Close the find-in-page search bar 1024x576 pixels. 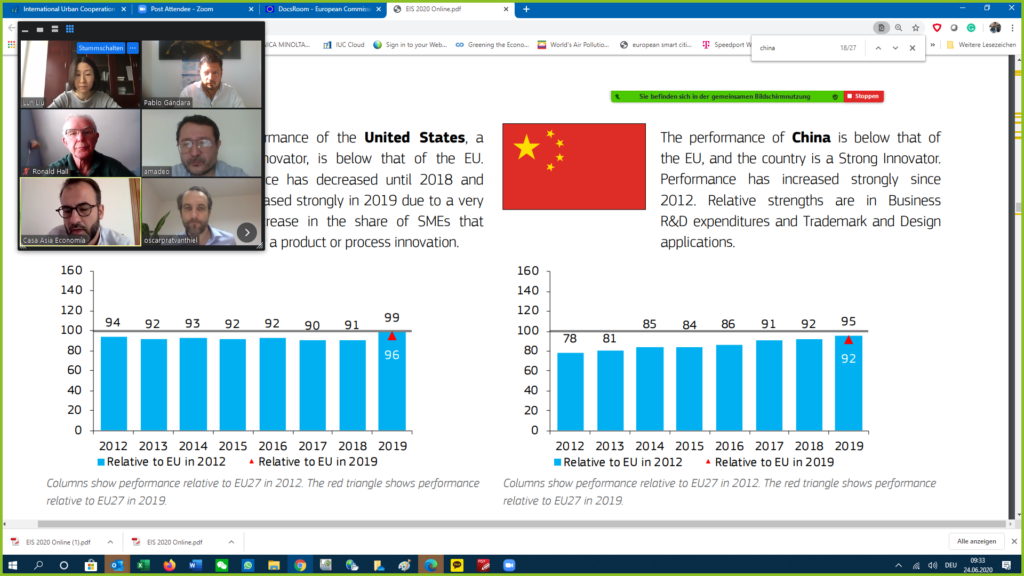coord(912,48)
